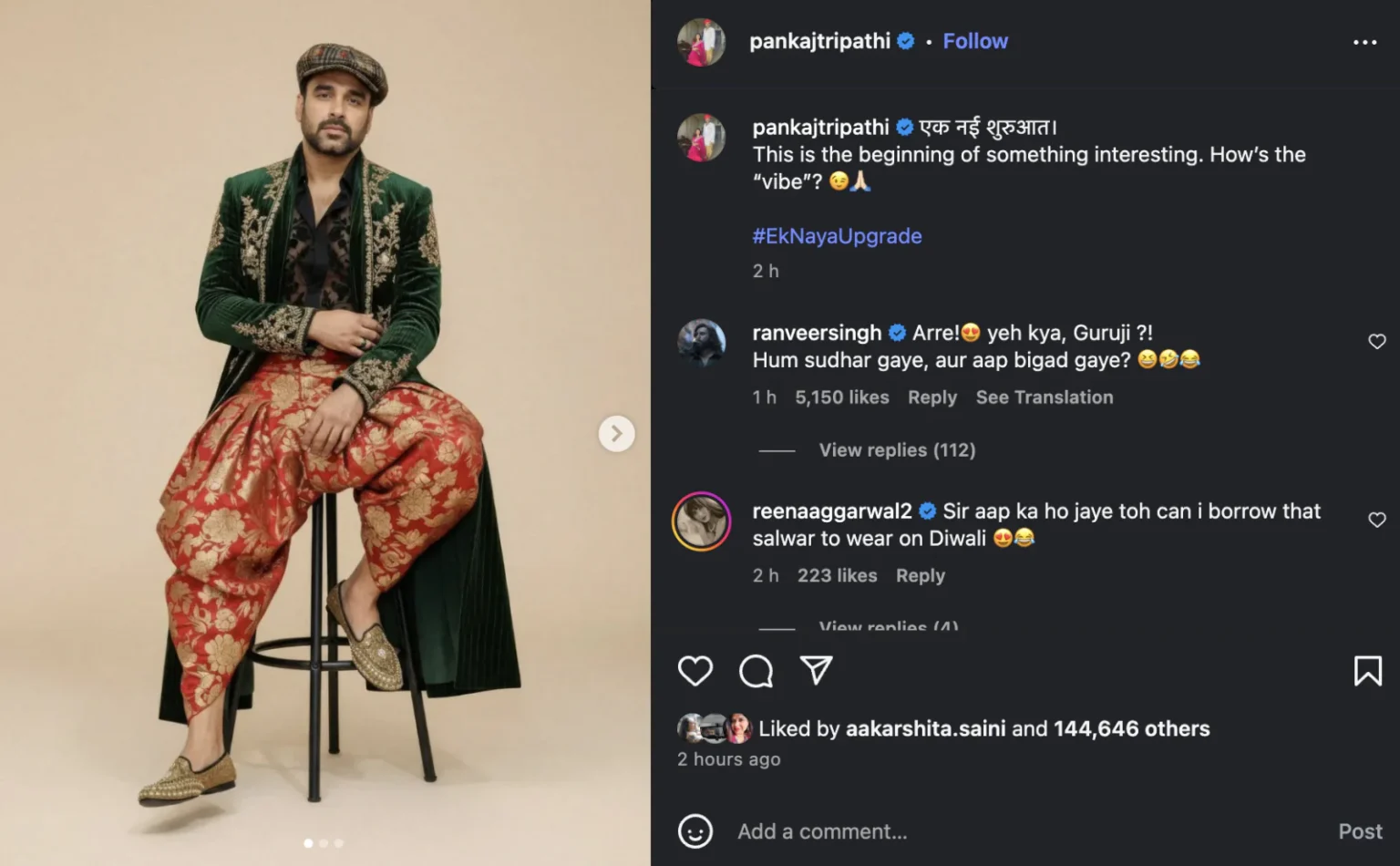Select the second carousel dot indicator
This screenshot has width=1400, height=866.
click(x=324, y=843)
